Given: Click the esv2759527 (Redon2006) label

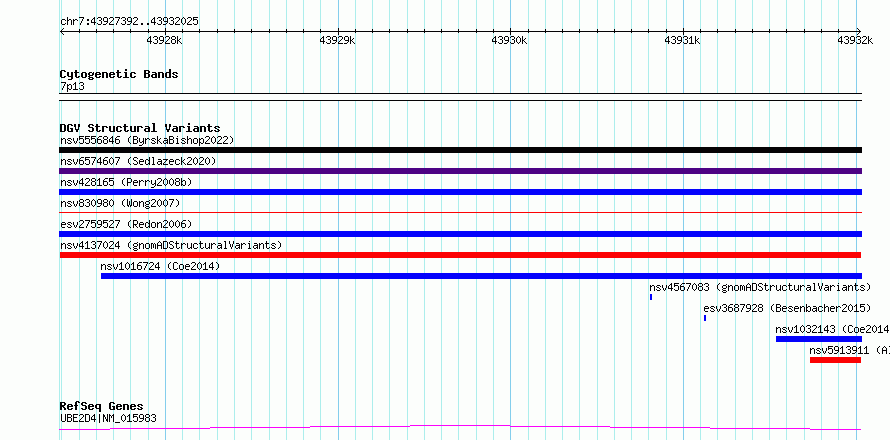Looking at the screenshot, I should click(x=126, y=224).
